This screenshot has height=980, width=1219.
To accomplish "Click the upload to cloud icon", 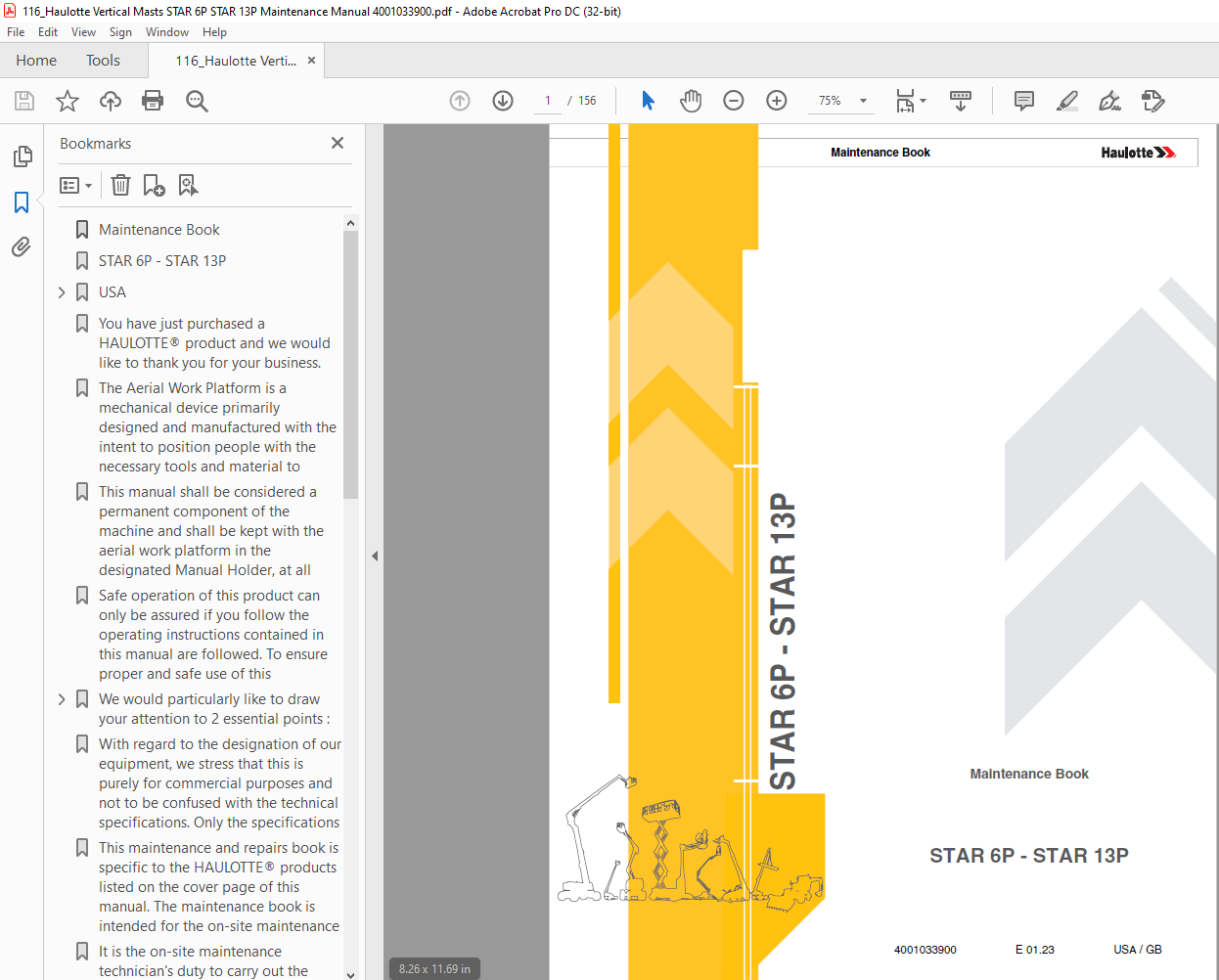I will pyautogui.click(x=111, y=101).
